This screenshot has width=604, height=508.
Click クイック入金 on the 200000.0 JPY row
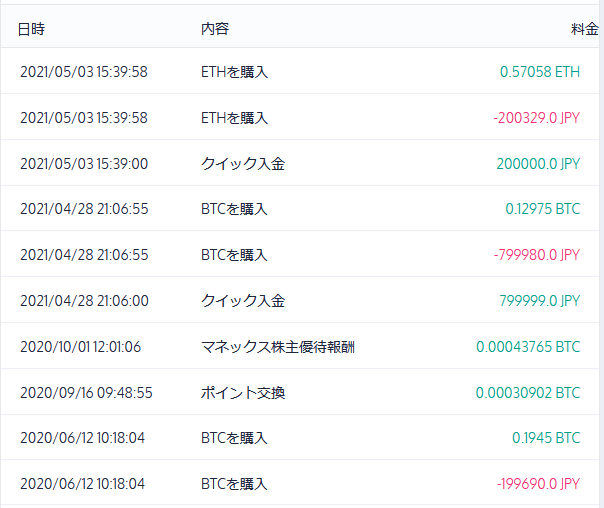(243, 164)
